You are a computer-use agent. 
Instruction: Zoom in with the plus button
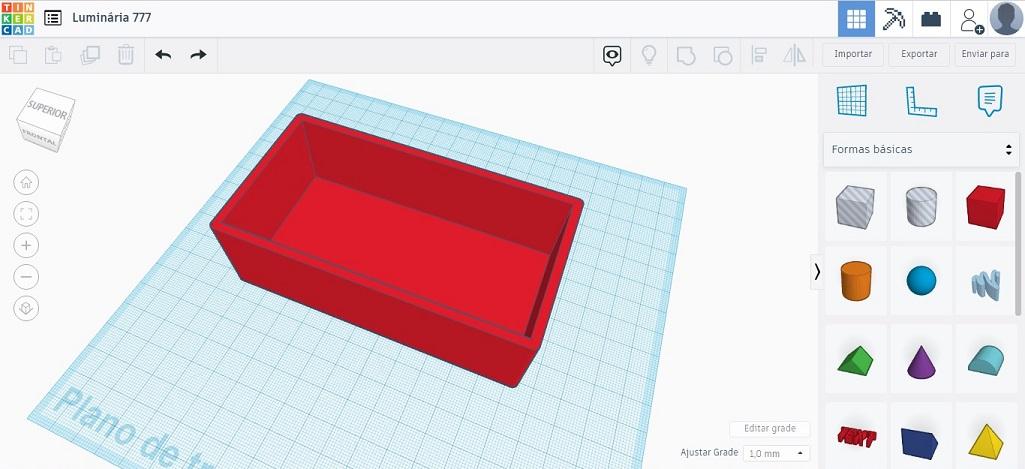(x=26, y=245)
